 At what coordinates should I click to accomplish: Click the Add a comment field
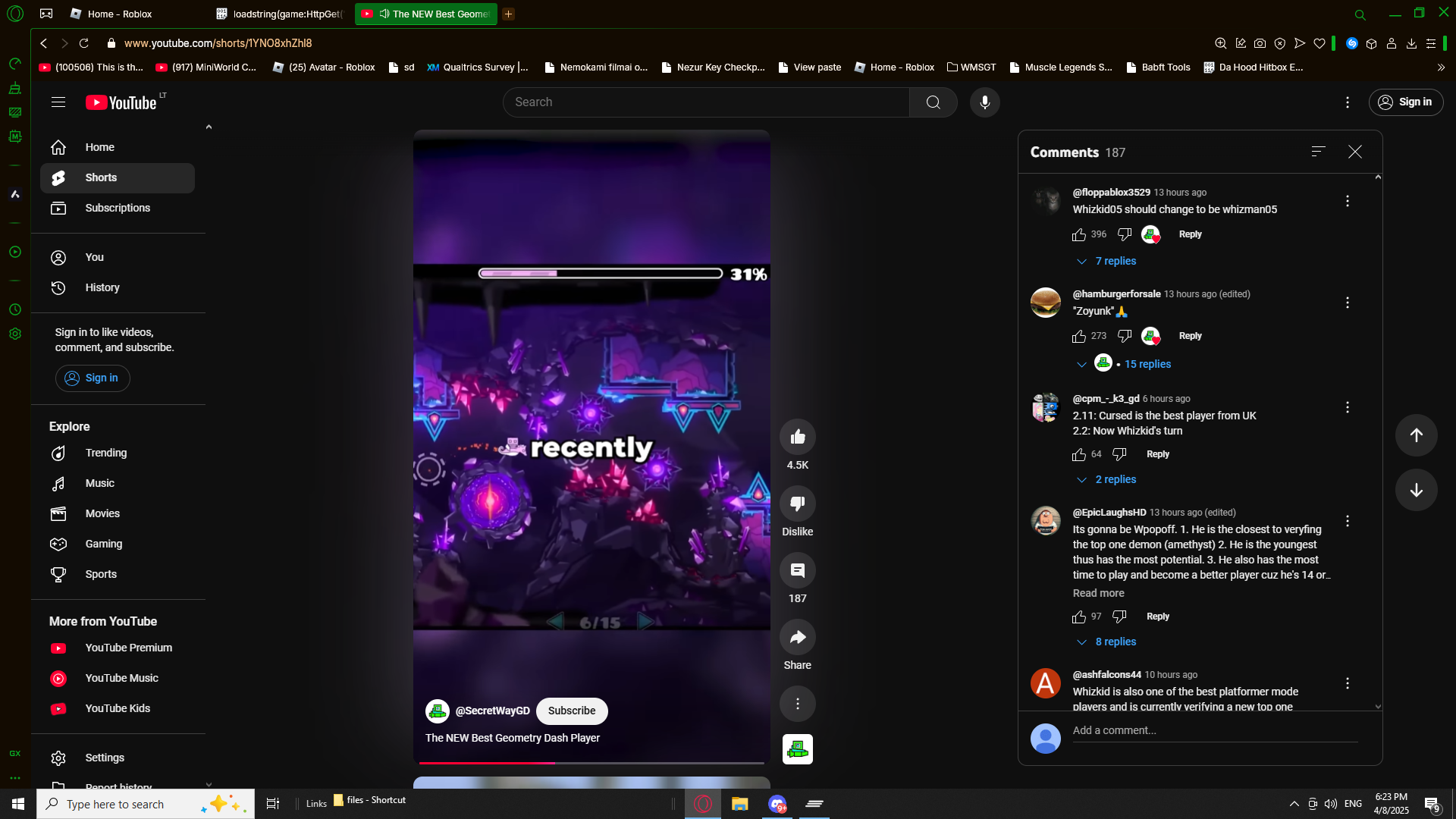tap(1213, 731)
